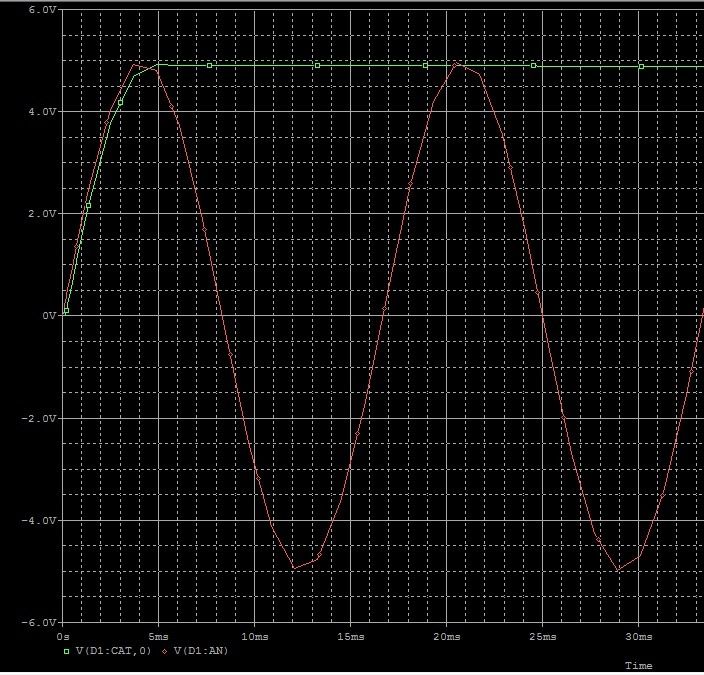Click the 2.0V y-axis label
The width and height of the screenshot is (704, 675).
[42, 214]
